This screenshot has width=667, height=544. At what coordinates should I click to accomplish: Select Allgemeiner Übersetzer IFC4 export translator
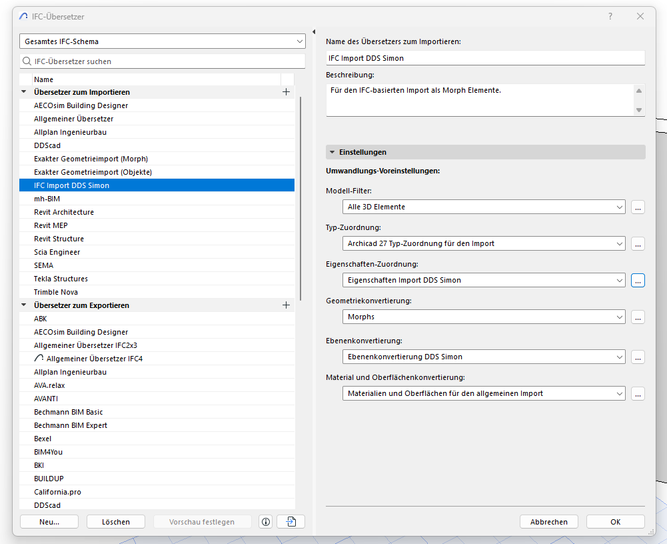[95, 358]
